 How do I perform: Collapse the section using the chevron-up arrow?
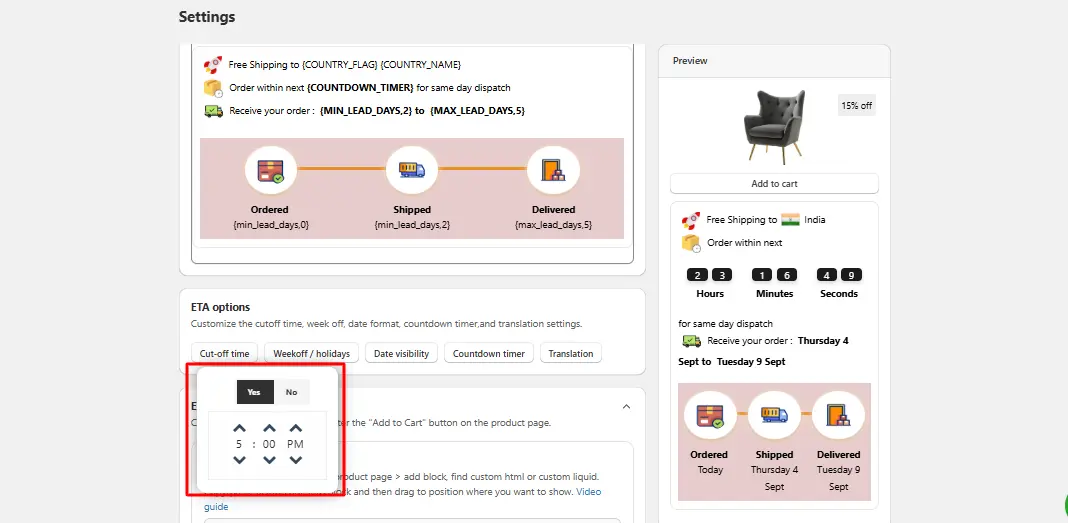point(627,407)
